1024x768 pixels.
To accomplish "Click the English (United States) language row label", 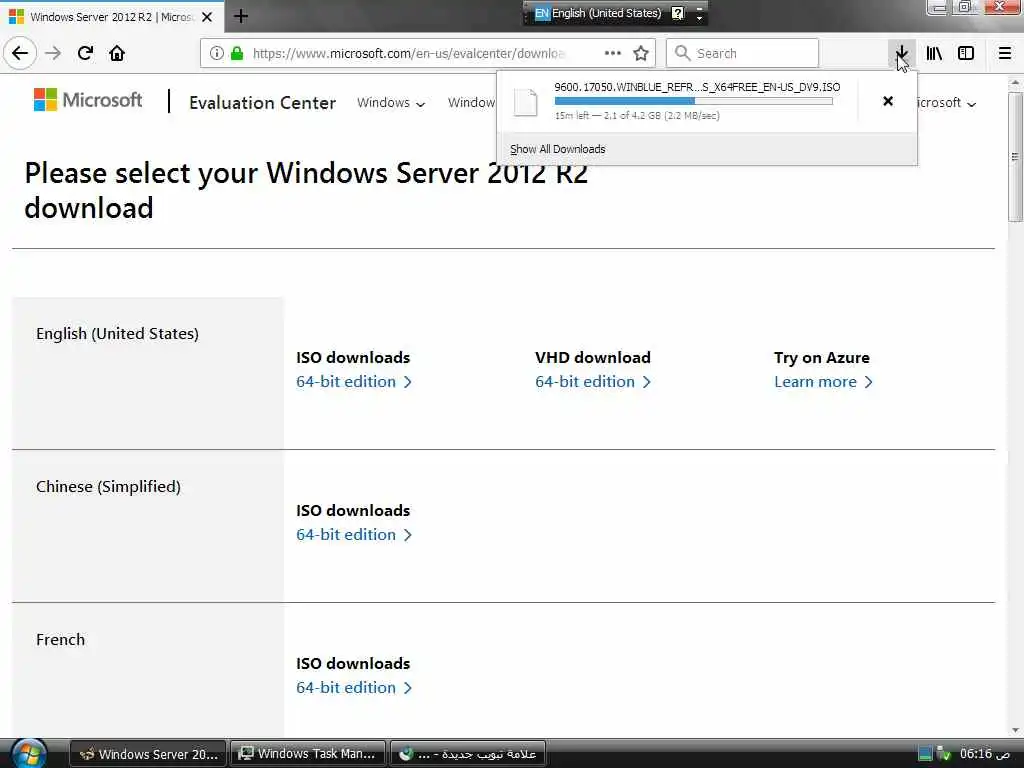I will [118, 334].
